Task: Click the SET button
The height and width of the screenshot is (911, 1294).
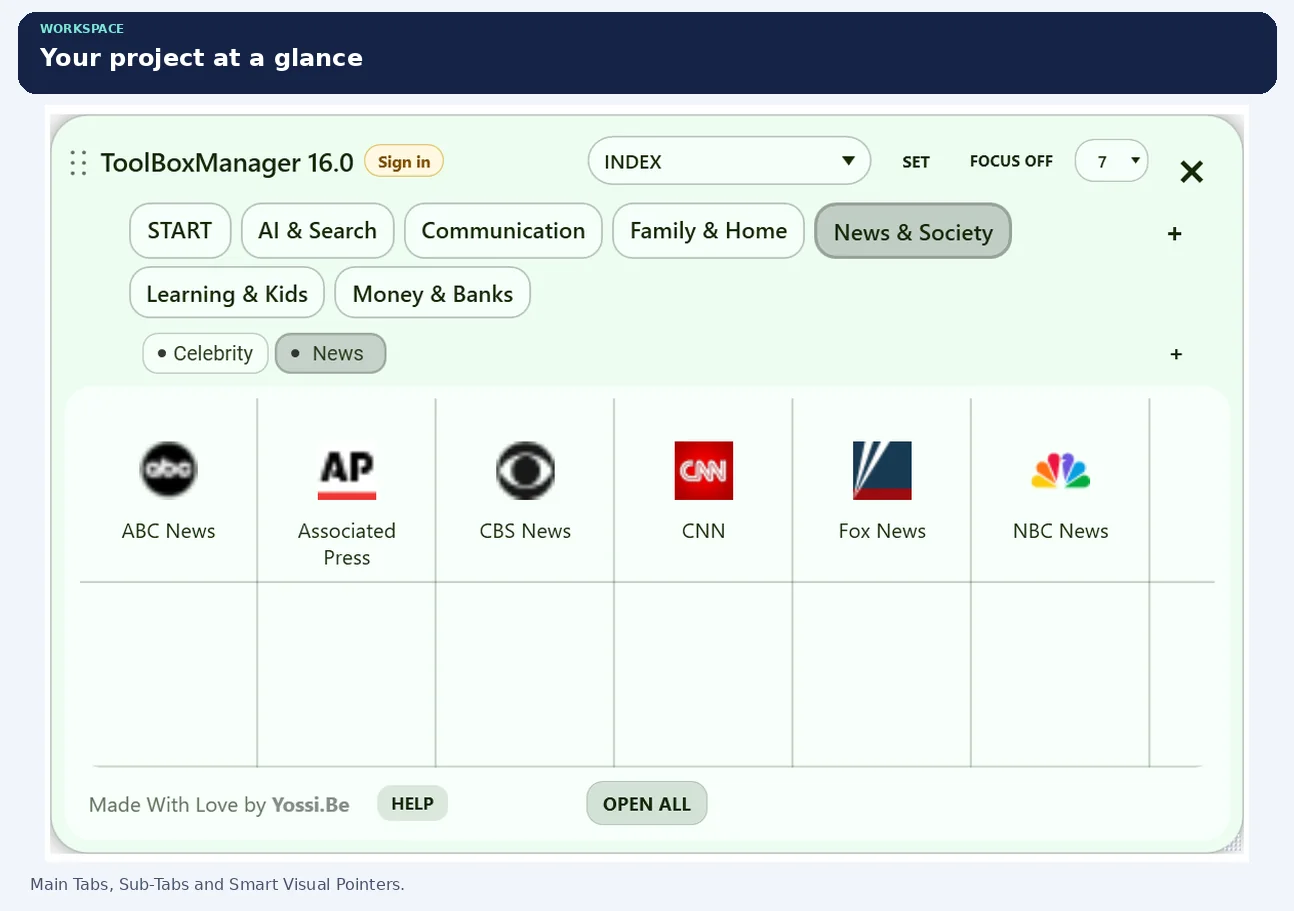Action: 916,162
